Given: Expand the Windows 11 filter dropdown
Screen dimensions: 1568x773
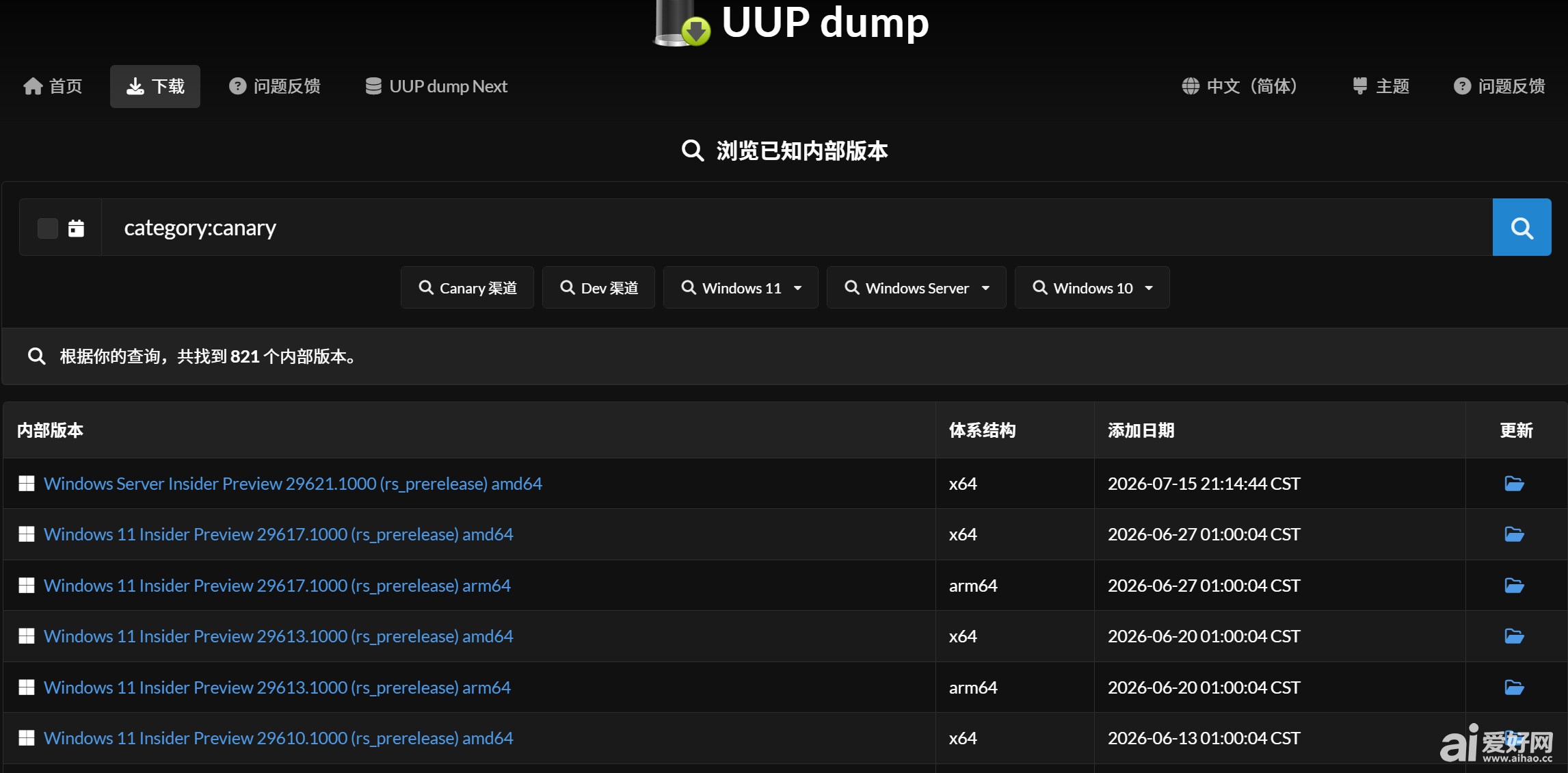Looking at the screenshot, I should coord(741,287).
